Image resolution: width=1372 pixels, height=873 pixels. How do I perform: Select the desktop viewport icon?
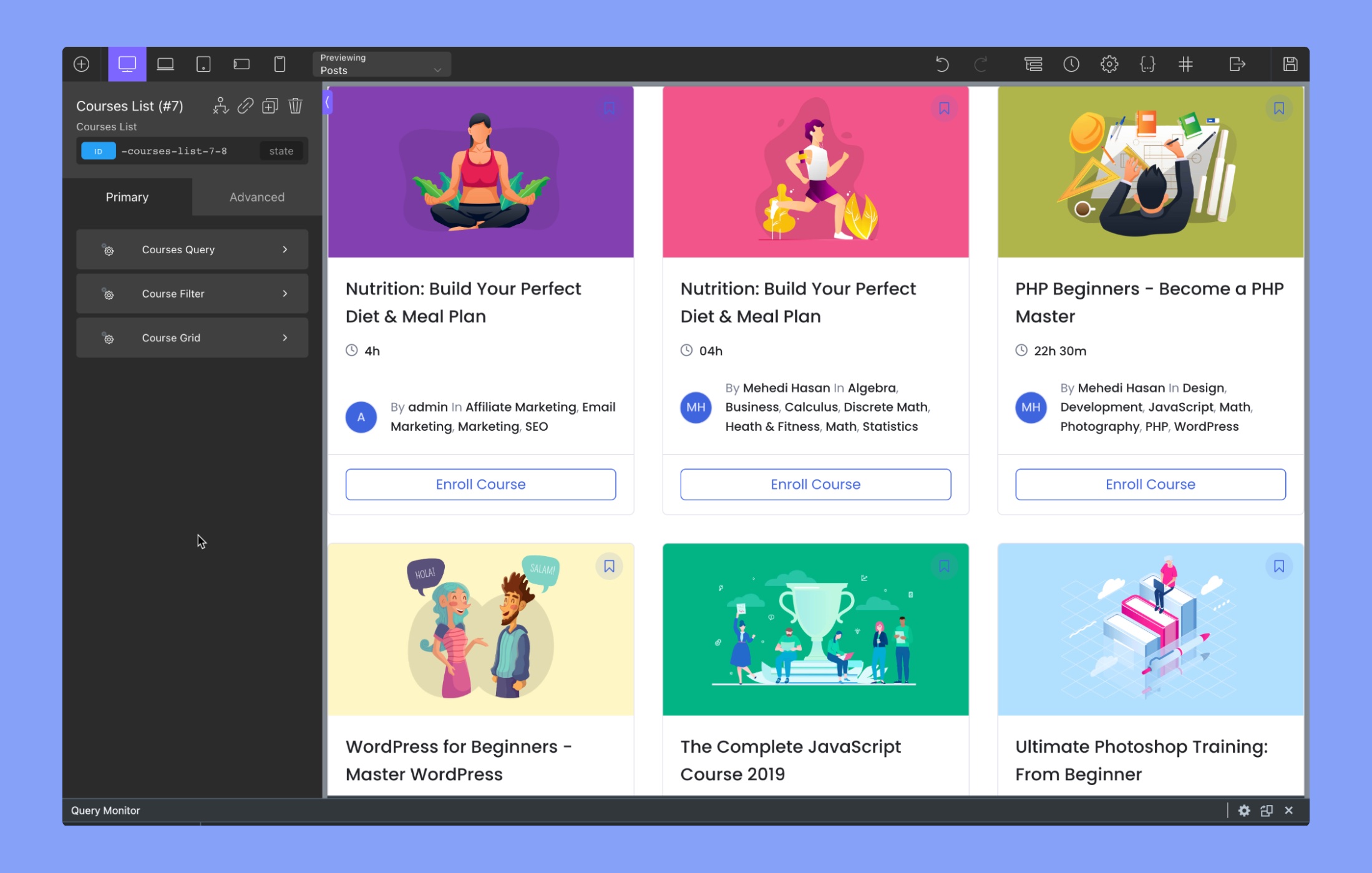pos(127,64)
